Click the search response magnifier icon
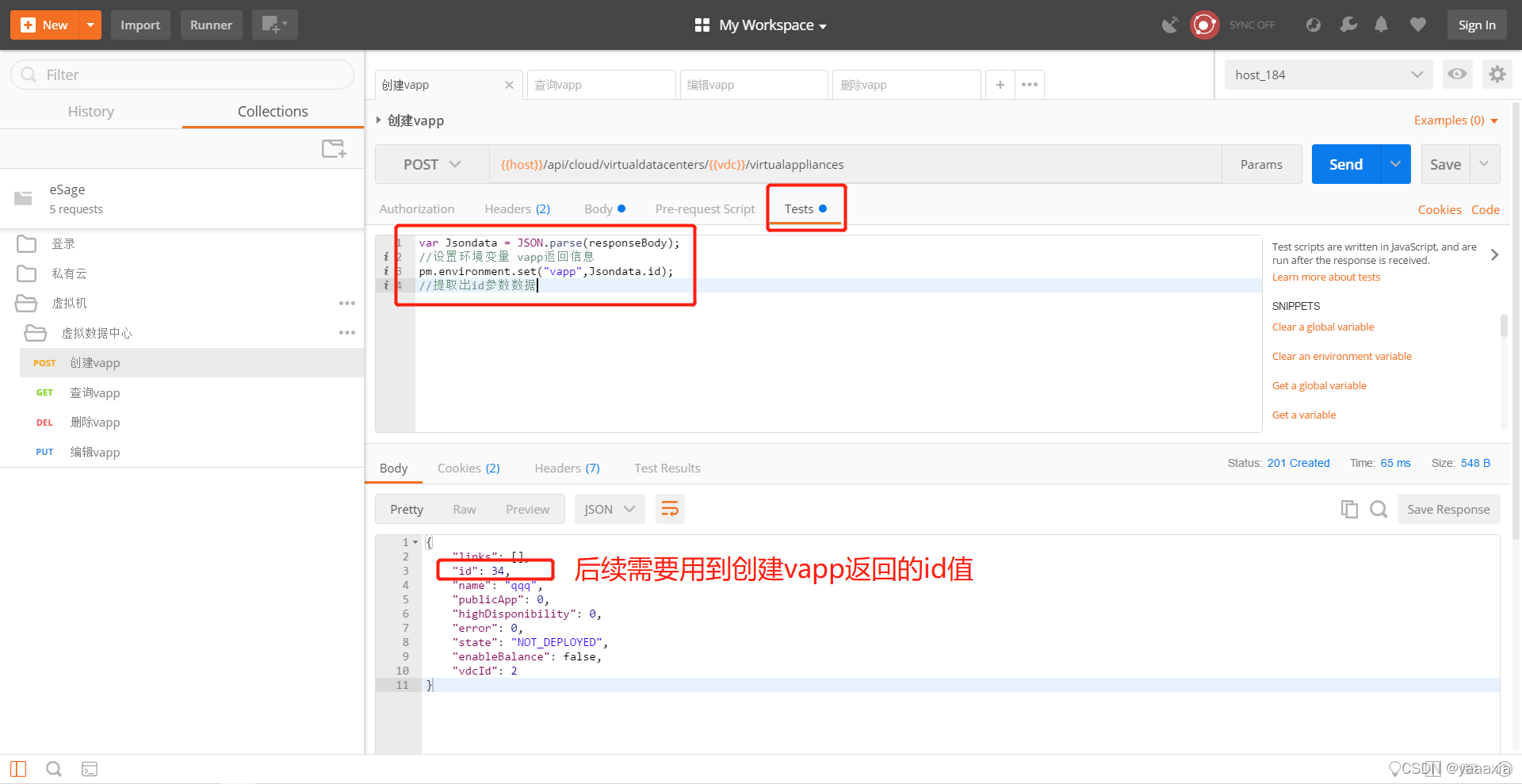The width and height of the screenshot is (1522, 784). pos(1379,509)
